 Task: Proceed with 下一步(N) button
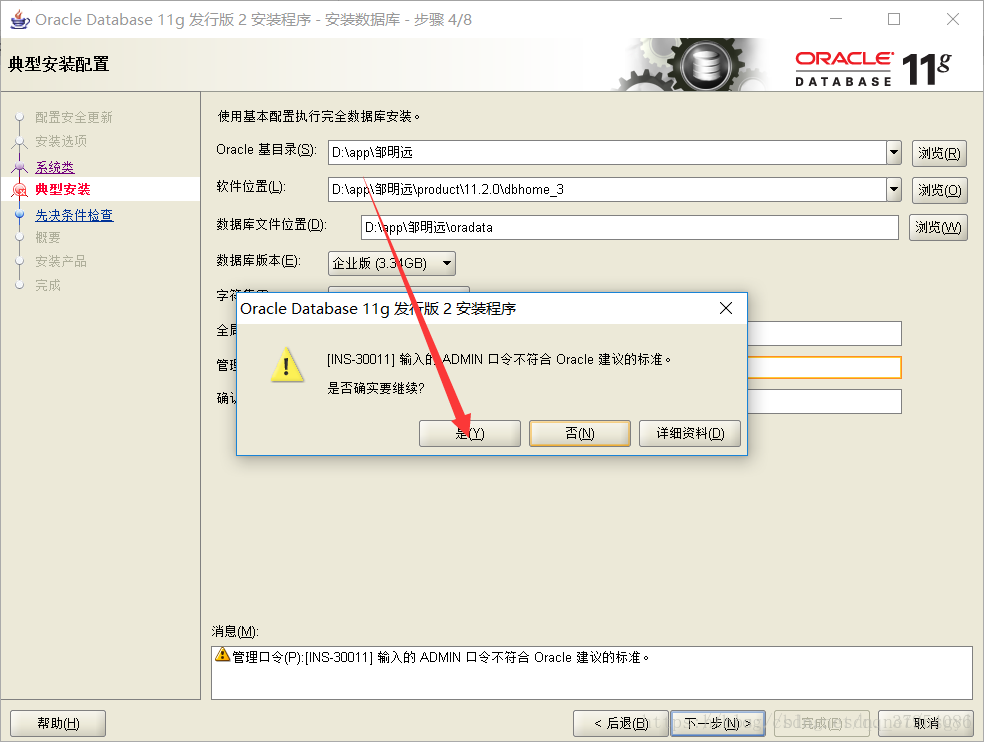(x=717, y=723)
